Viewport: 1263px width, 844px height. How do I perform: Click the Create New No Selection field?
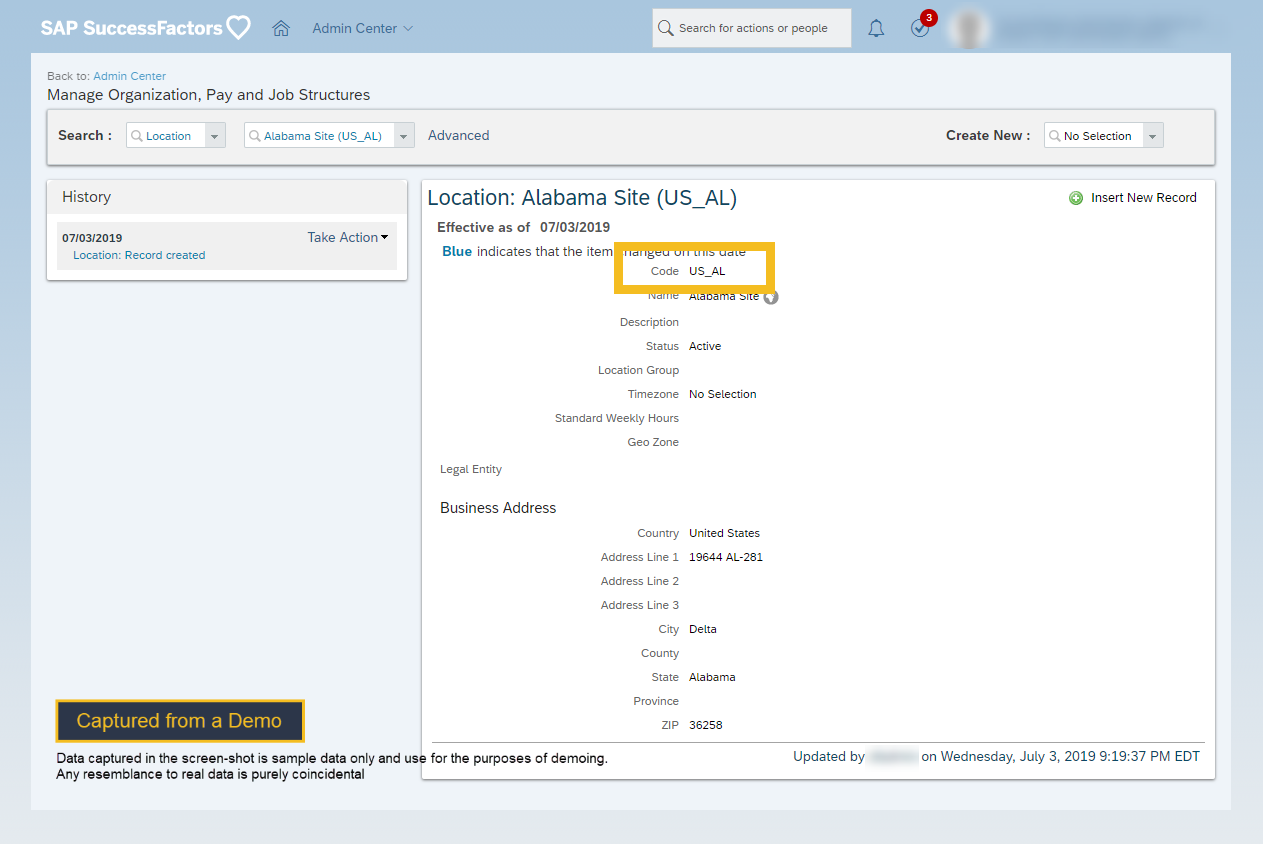click(x=1094, y=136)
